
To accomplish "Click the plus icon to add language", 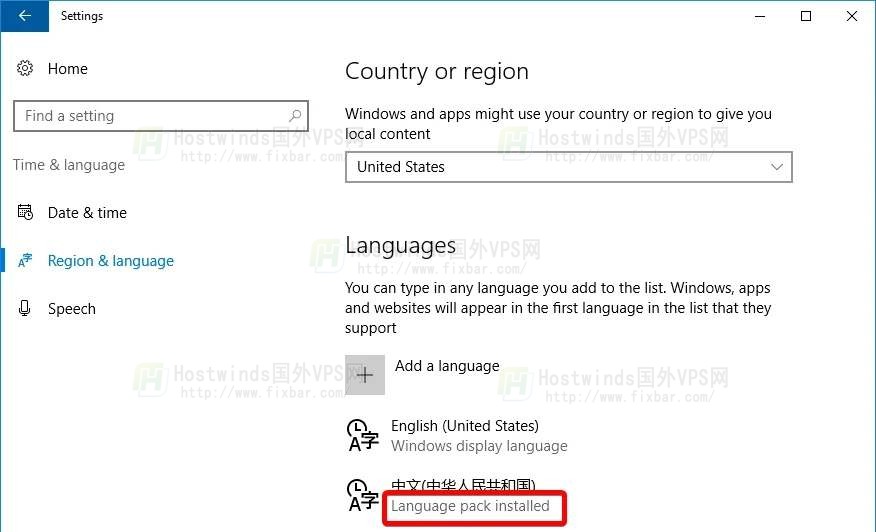I will 365,375.
